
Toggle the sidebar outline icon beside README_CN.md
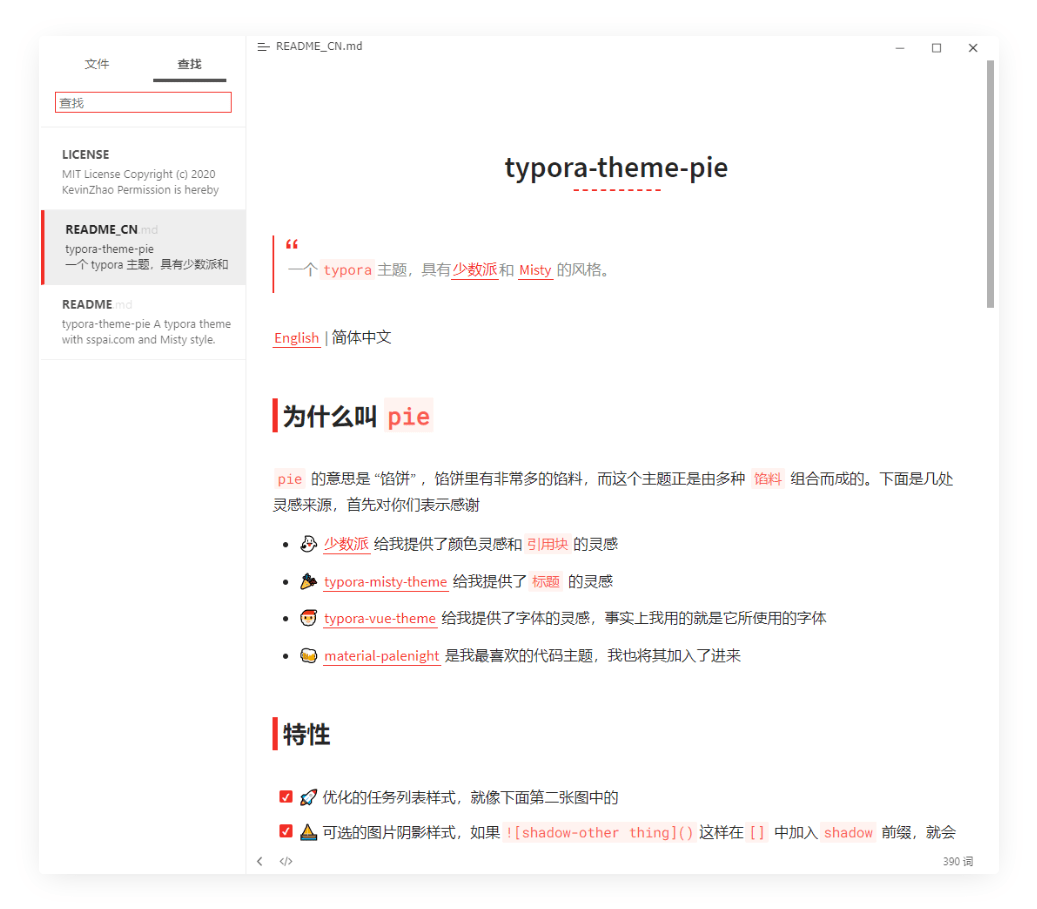(263, 47)
